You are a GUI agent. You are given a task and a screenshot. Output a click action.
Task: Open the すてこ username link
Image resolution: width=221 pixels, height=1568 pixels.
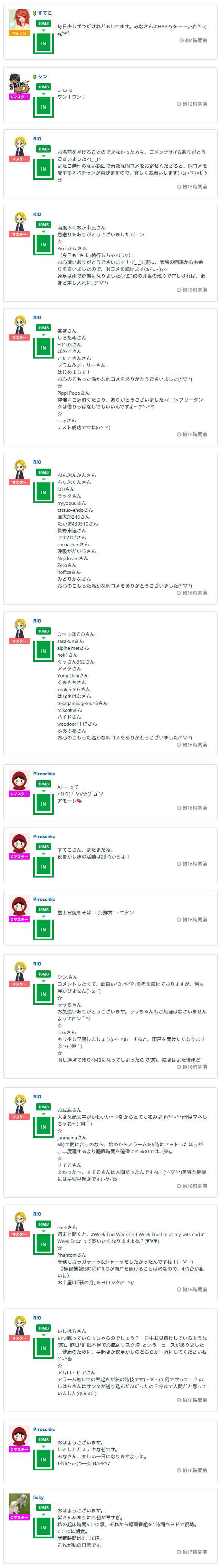tap(45, 13)
